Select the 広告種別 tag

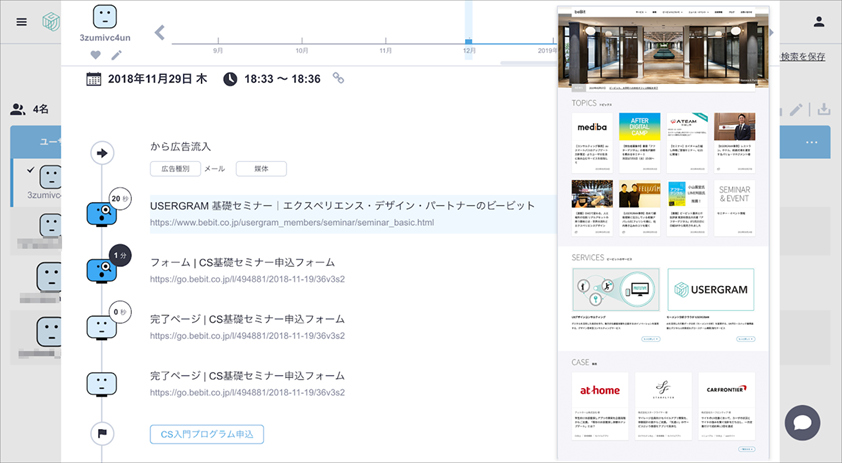pyautogui.click(x=175, y=169)
